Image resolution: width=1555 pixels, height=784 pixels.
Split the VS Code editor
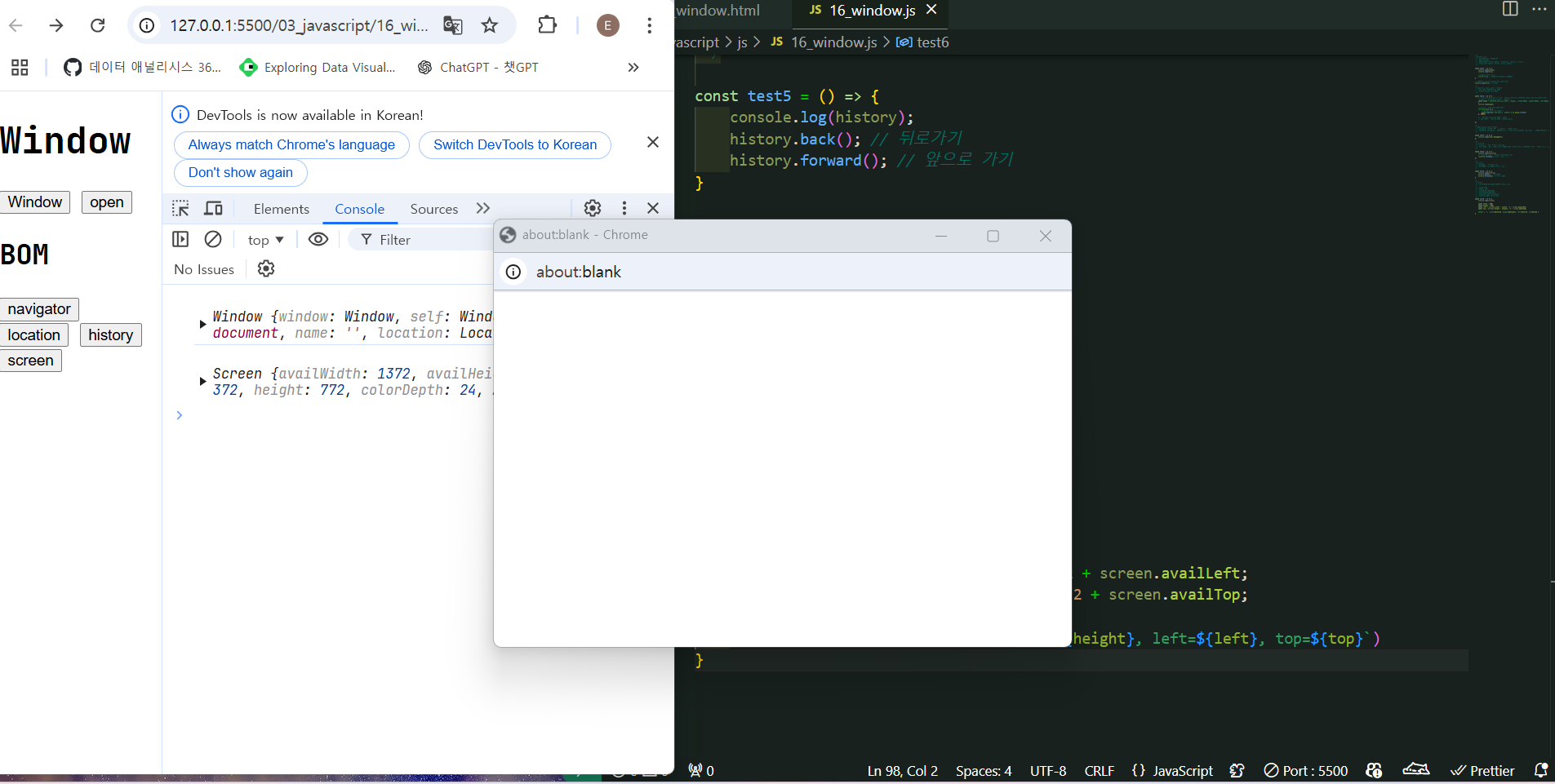(1510, 9)
